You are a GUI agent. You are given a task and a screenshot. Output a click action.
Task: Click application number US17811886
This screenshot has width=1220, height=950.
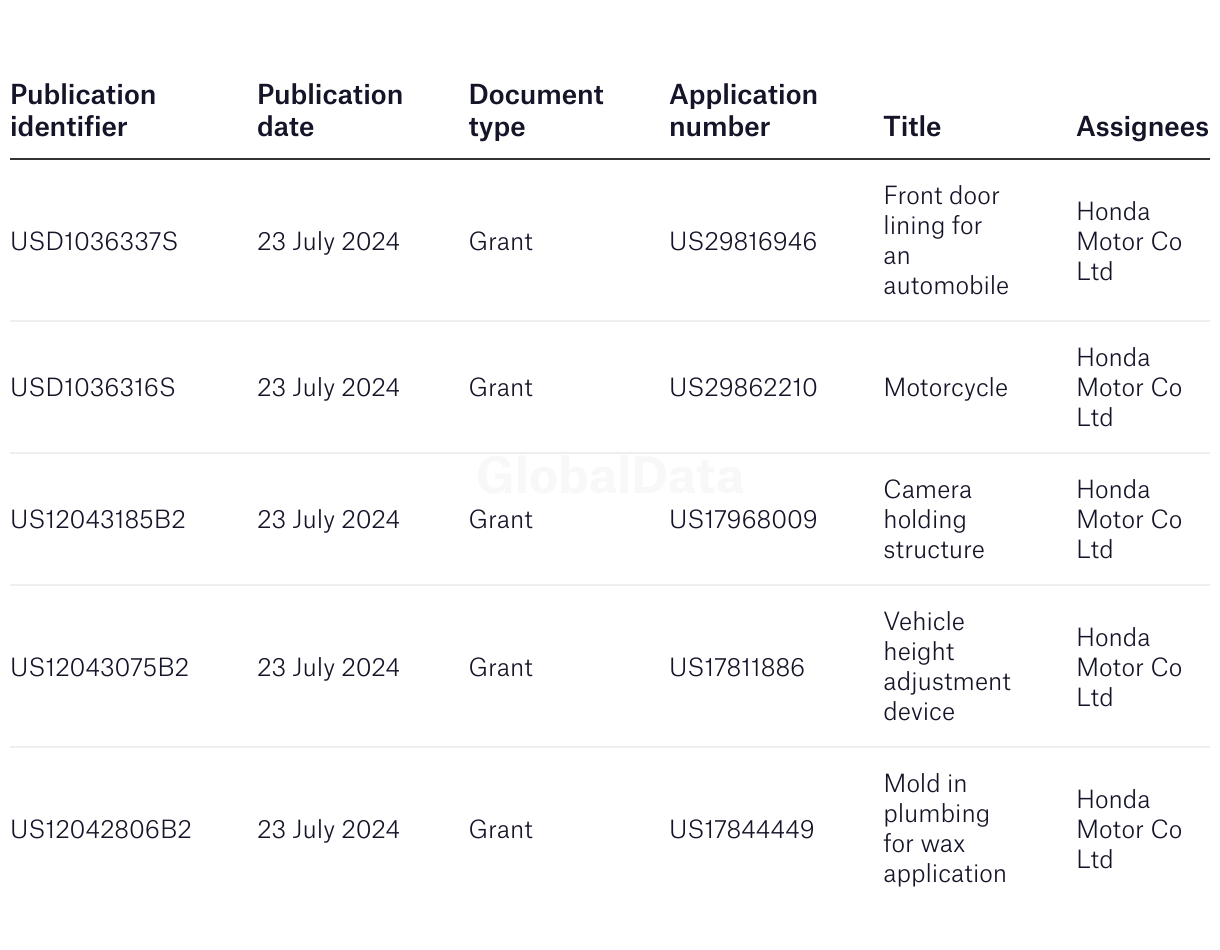coord(737,668)
